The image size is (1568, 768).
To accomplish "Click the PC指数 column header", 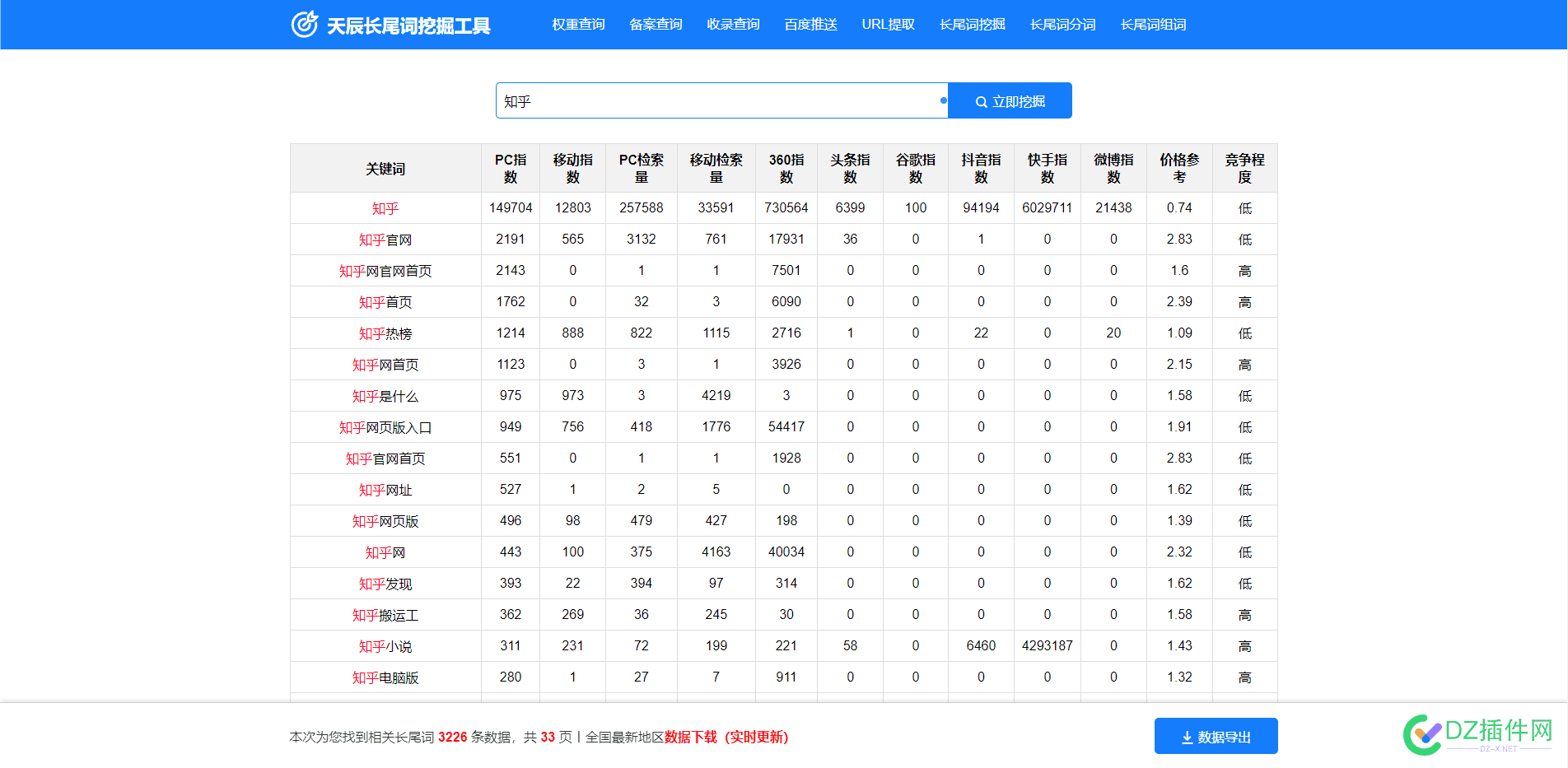I will pyautogui.click(x=511, y=169).
